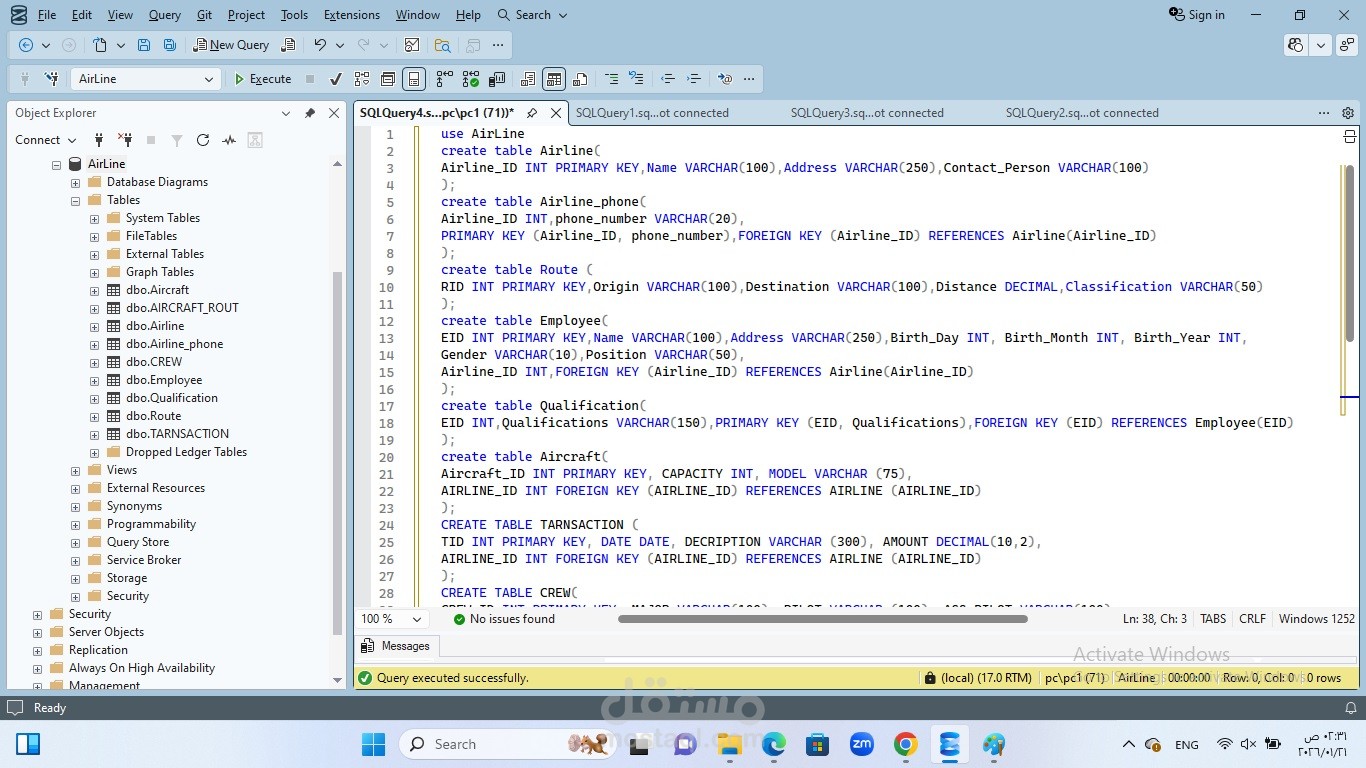1366x768 pixels.
Task: Click Object Explorer connect plug icon
Action: 99,140
